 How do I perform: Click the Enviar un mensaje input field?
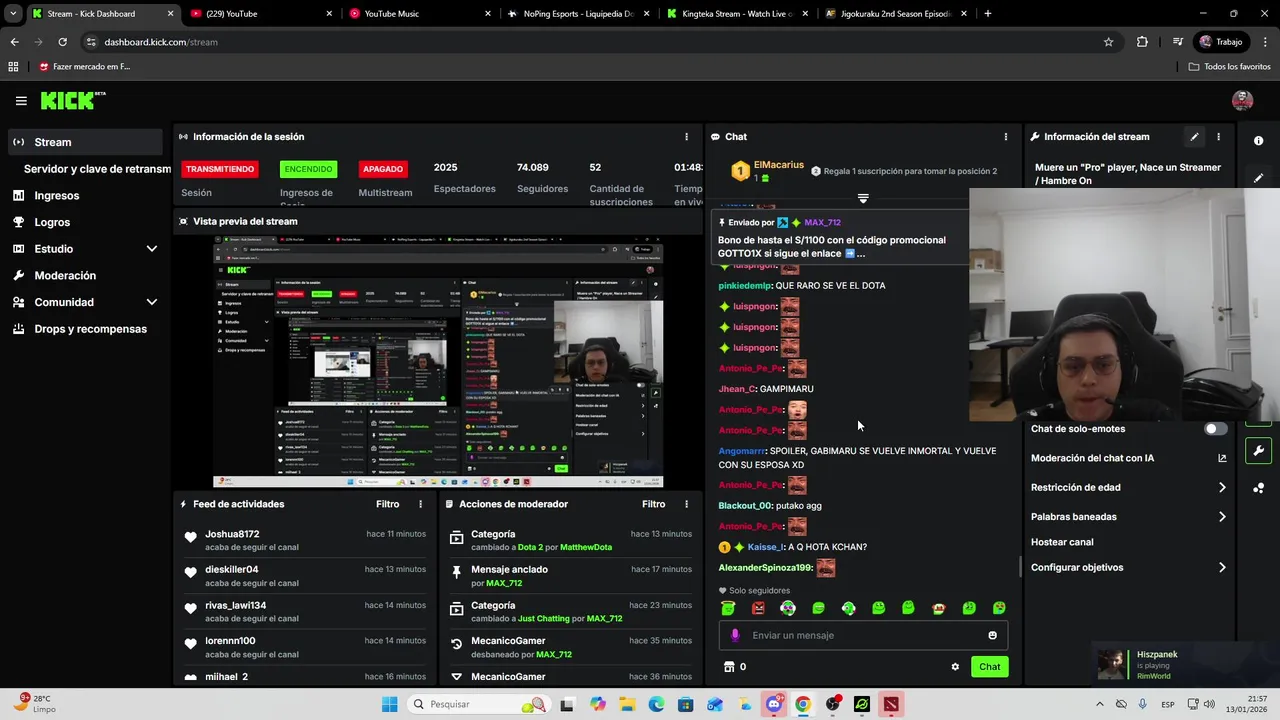(x=863, y=635)
